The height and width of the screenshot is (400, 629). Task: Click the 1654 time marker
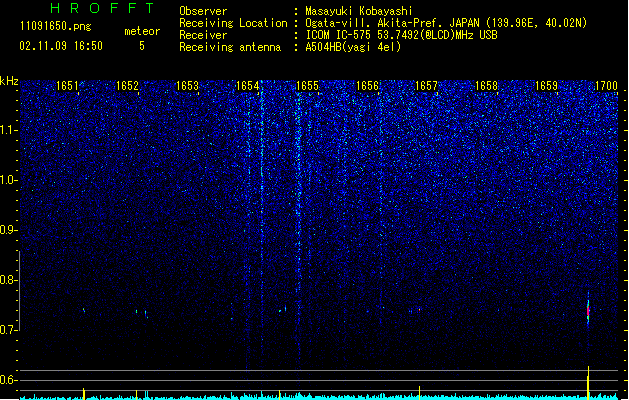coord(248,86)
